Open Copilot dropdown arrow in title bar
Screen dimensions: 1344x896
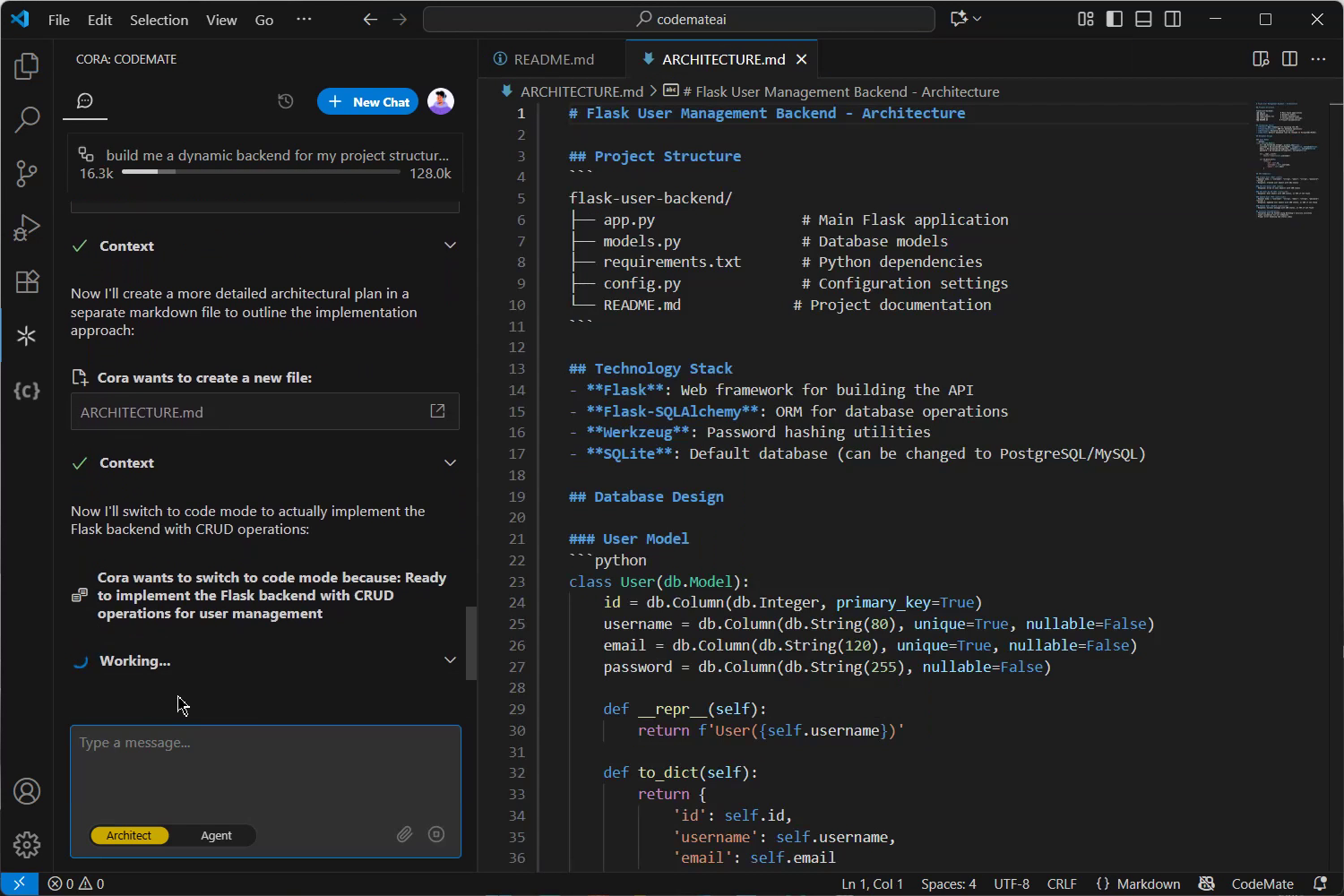[978, 19]
